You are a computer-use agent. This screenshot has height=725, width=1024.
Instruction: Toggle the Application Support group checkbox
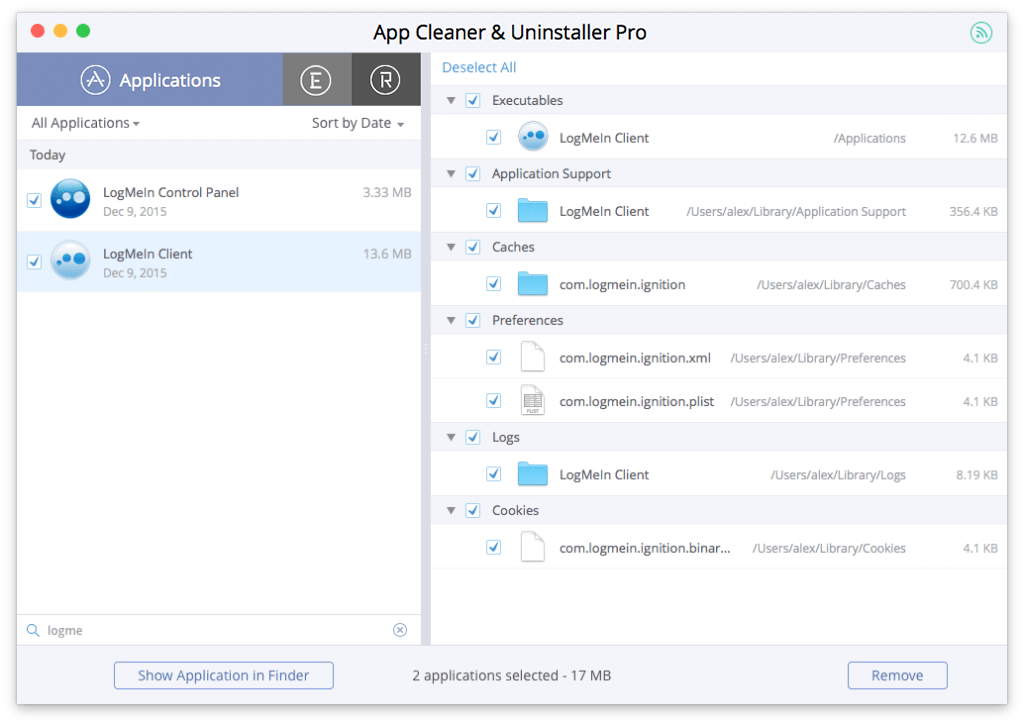tap(473, 174)
